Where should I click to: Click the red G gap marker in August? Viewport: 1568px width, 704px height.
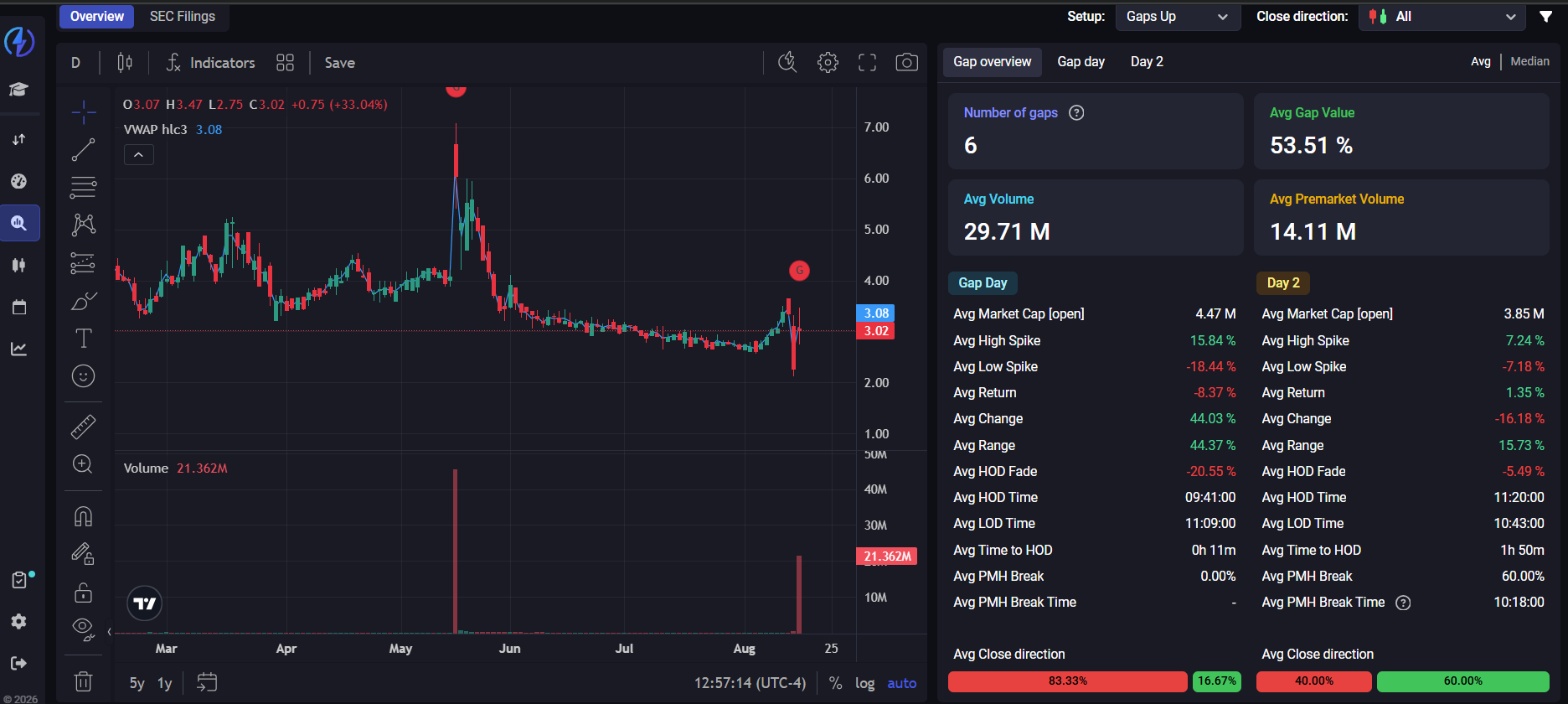click(x=799, y=270)
